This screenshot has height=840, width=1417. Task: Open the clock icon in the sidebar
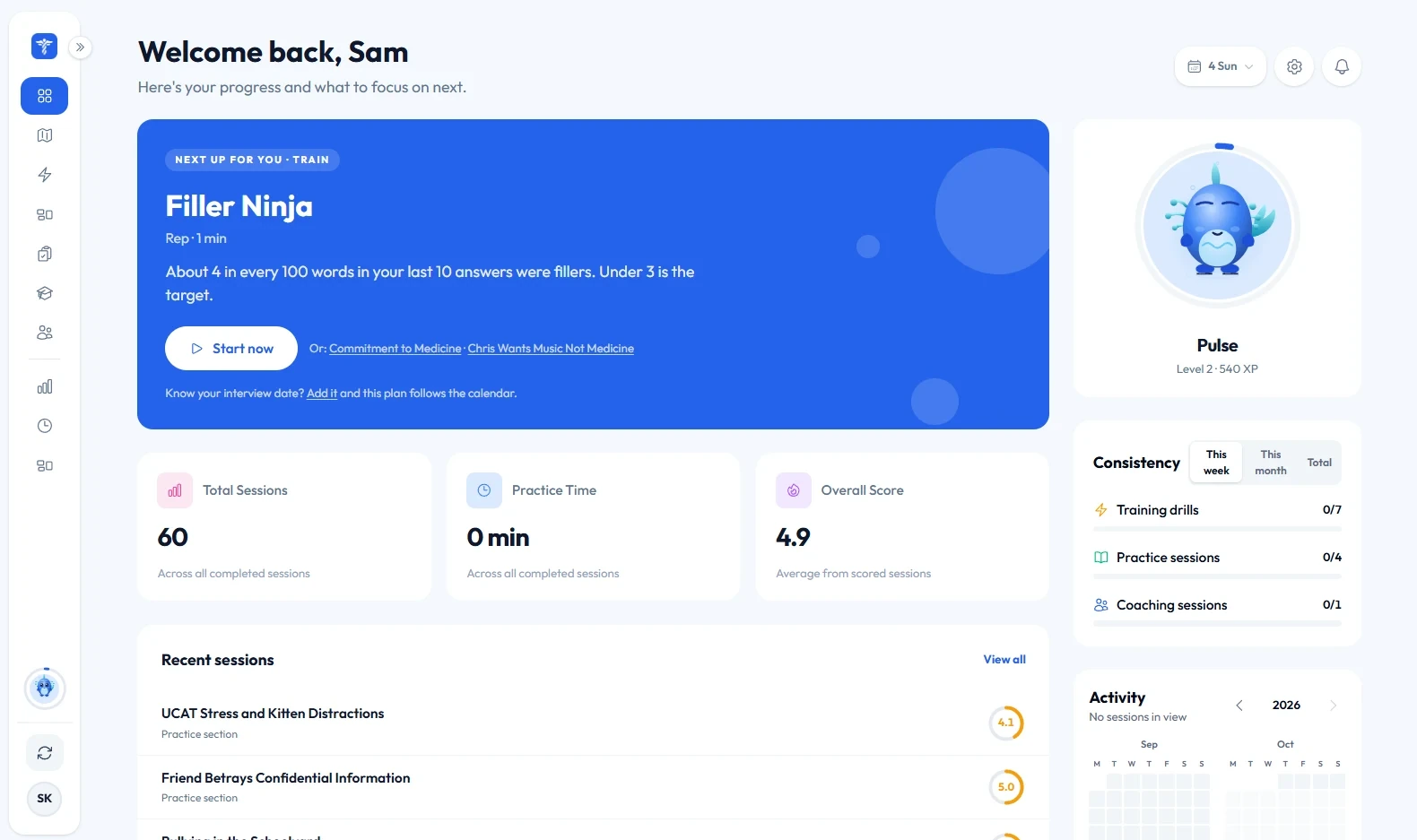(44, 426)
